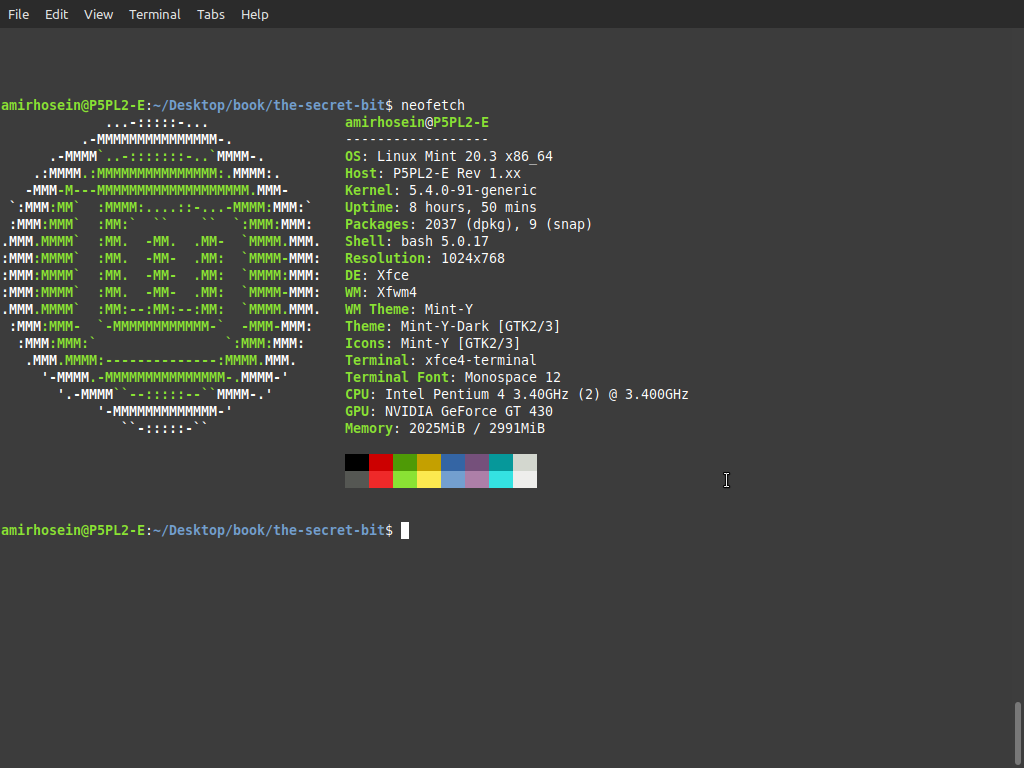The width and height of the screenshot is (1024, 768).
Task: Click the dark yellow color block
Action: 429,462
